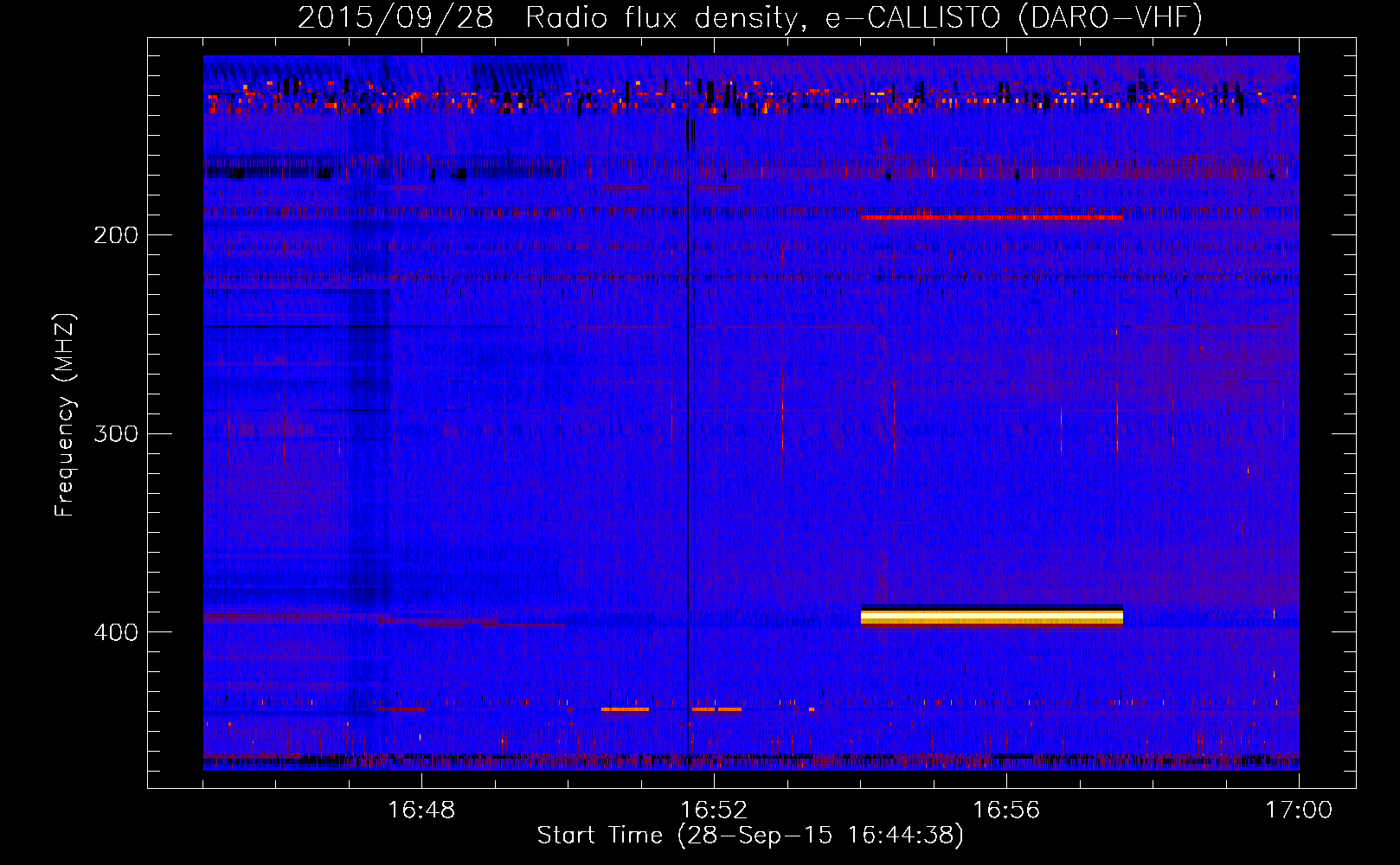This screenshot has height=865, width=1400.
Task: Click the 'Start Time (28-Sep-15 16:44:38)' label
Action: (750, 836)
